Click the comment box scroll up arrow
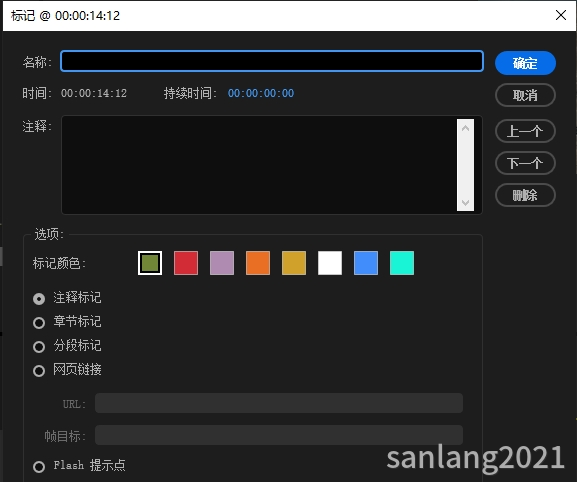Screen dimensions: 577x482 coord(465,128)
